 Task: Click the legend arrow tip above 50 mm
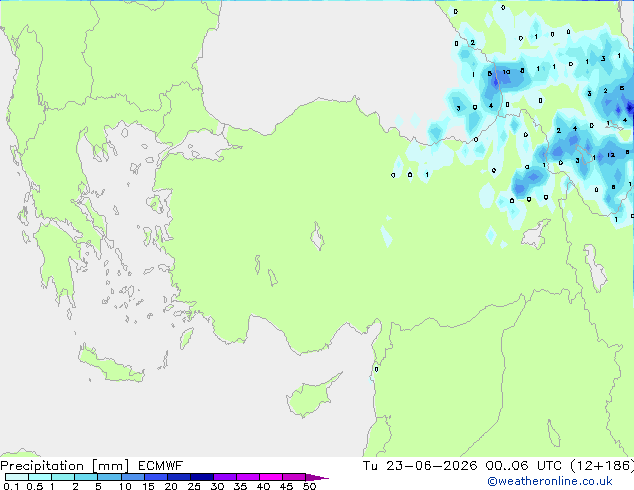pos(317,477)
